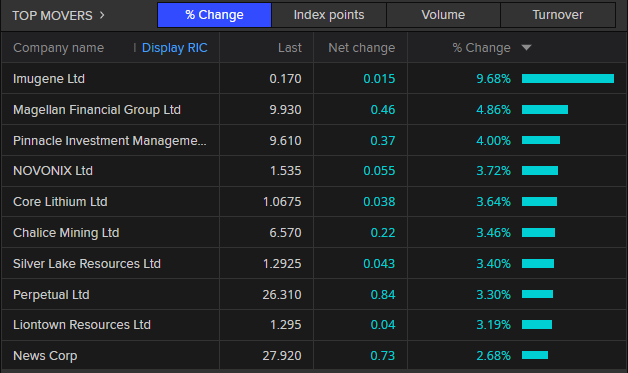Click Perpetual net change 0.84
Viewport: 628px width, 373px height.
pyautogui.click(x=383, y=294)
